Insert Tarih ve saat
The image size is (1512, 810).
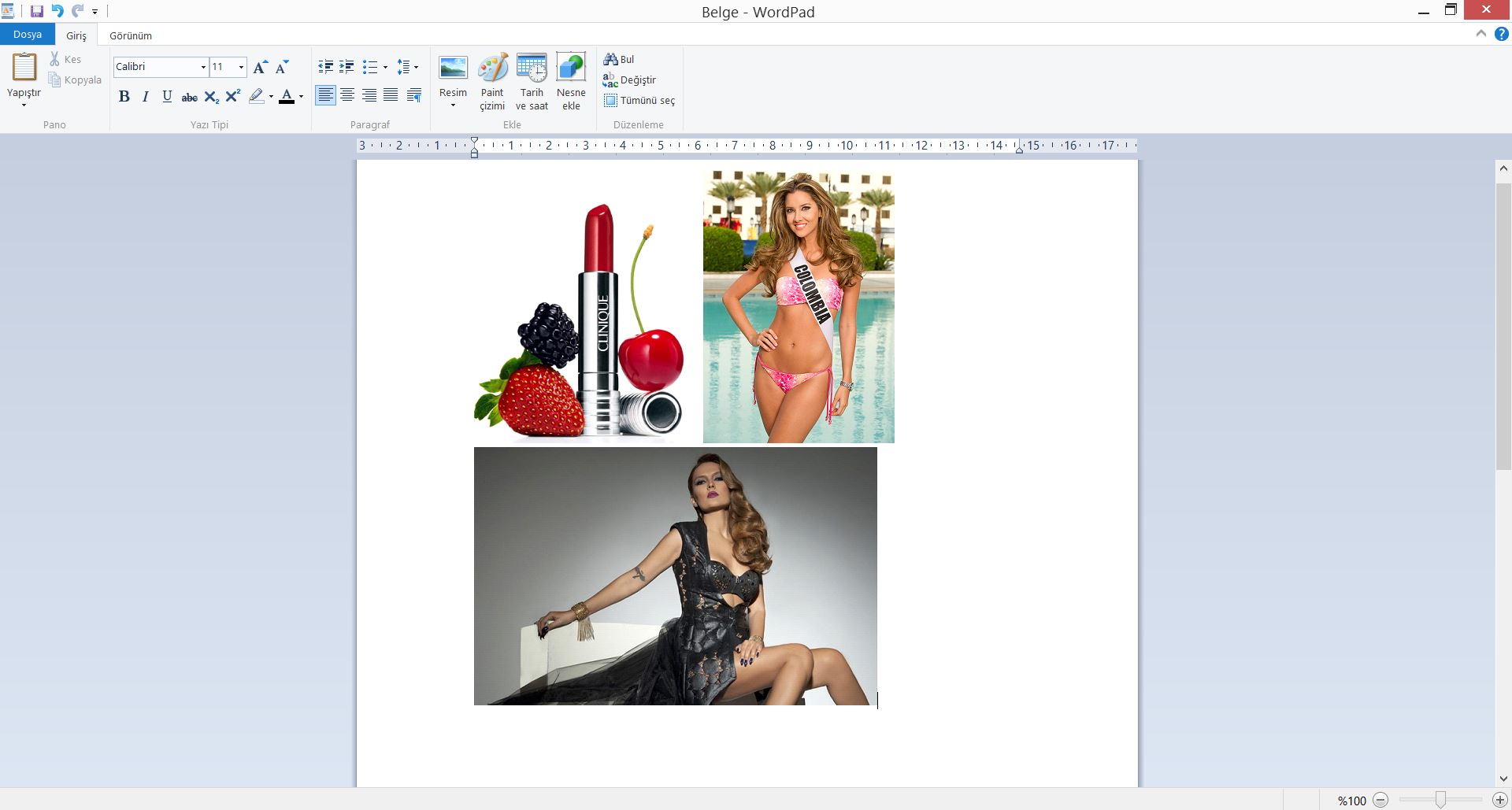[x=532, y=82]
